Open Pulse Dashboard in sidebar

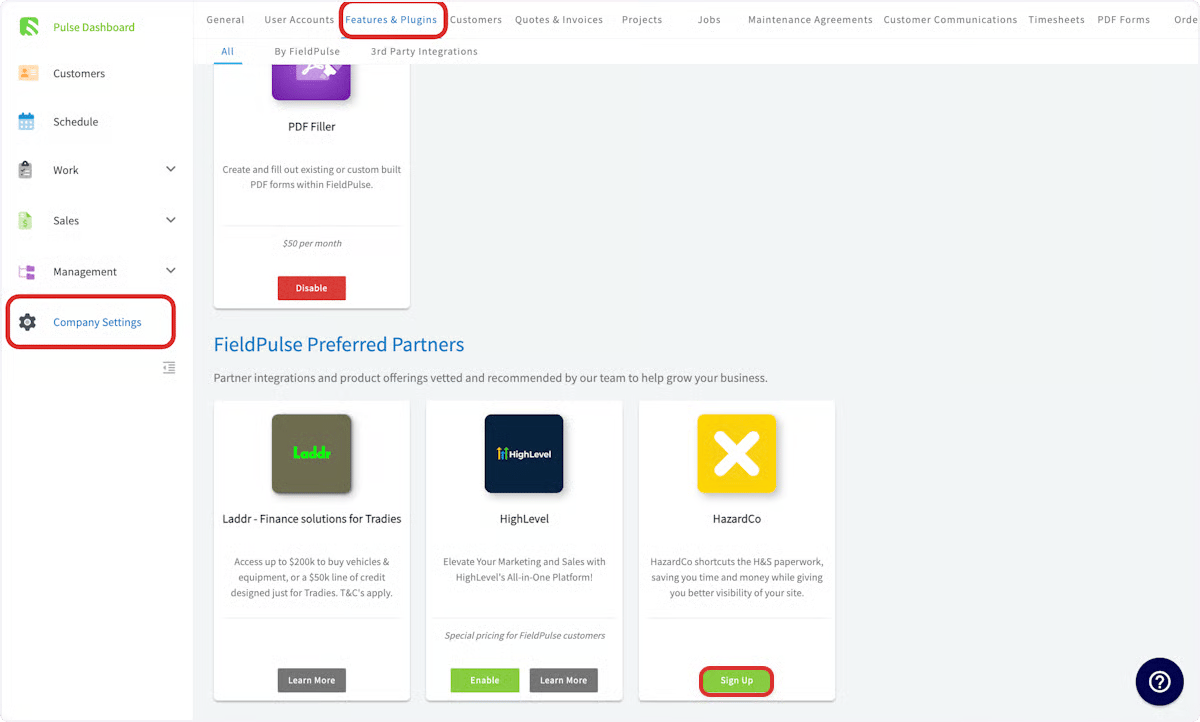point(94,27)
